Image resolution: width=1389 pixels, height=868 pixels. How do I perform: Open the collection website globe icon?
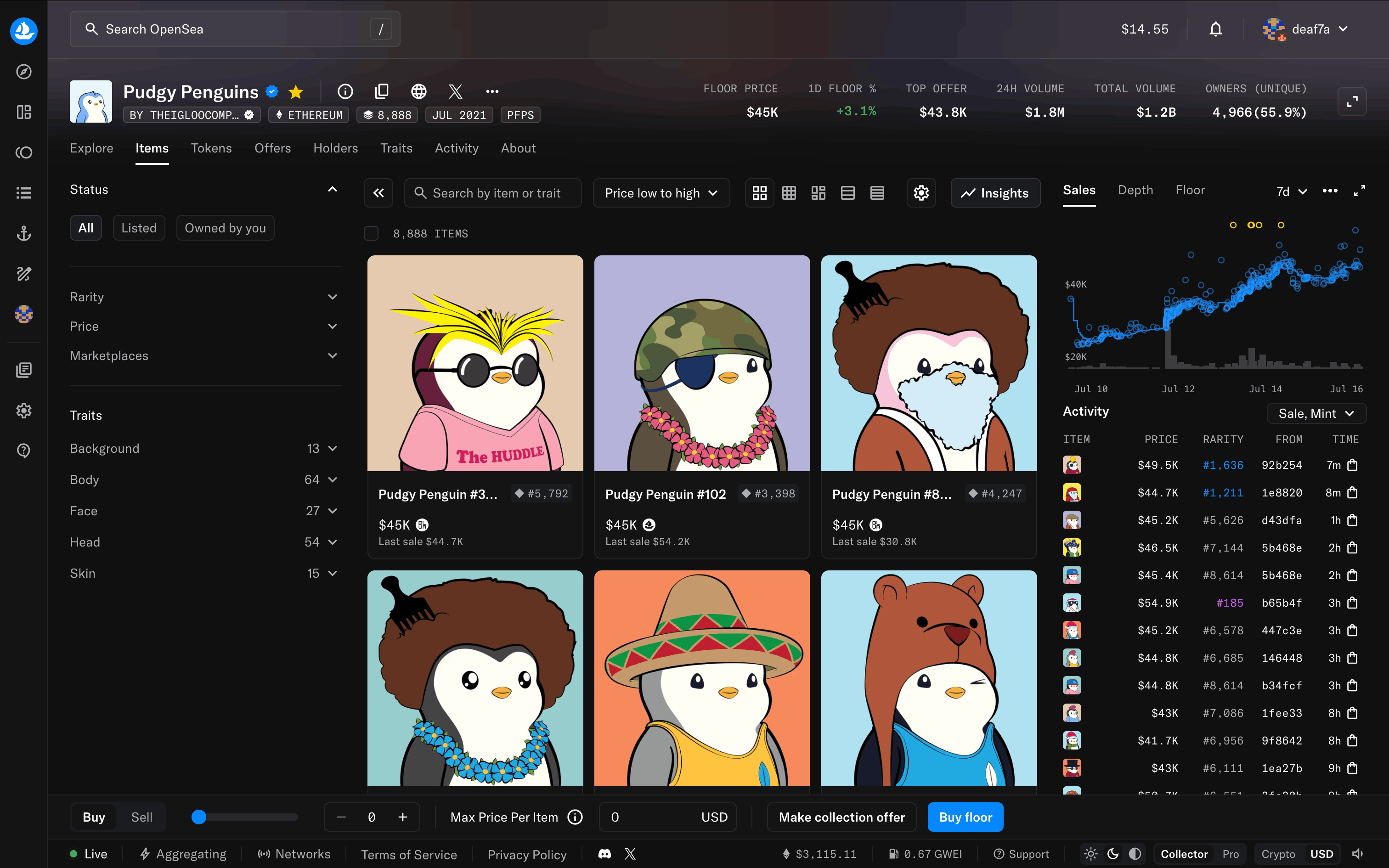pos(418,91)
